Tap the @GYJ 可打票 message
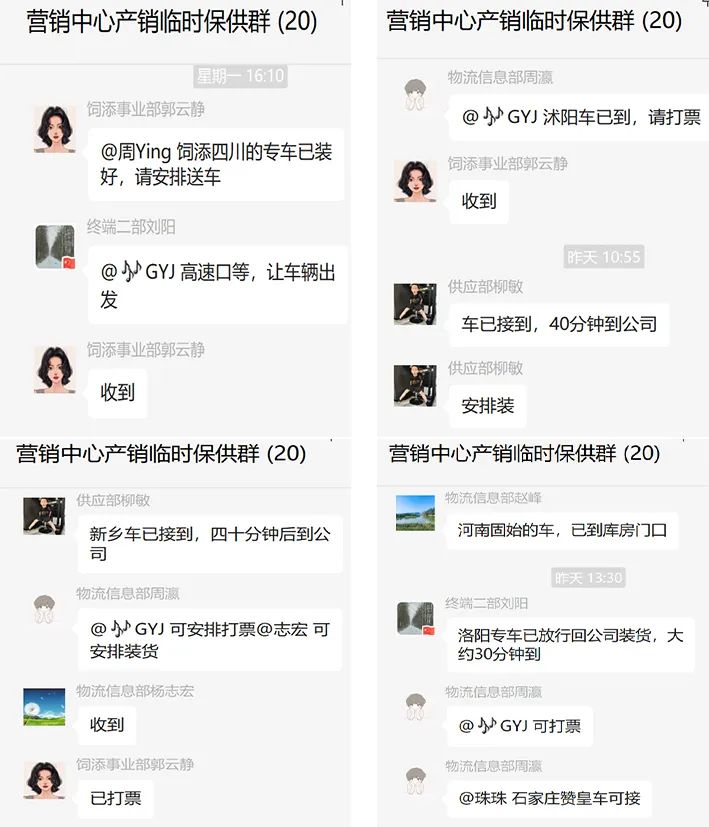The image size is (709, 827). (x=520, y=726)
